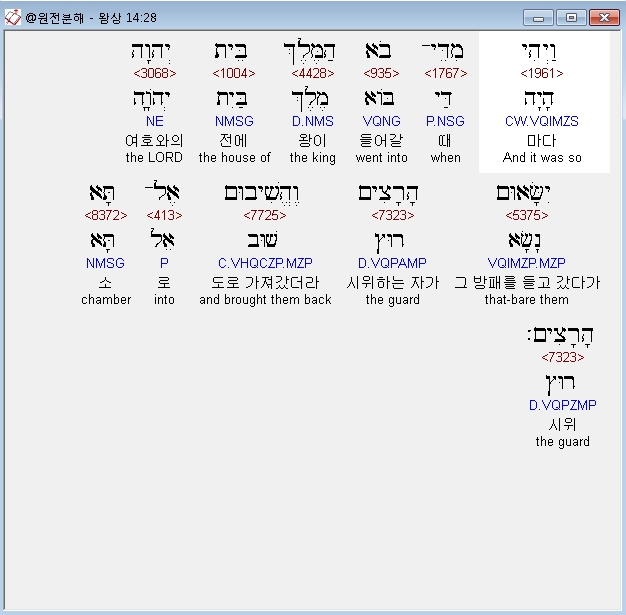Screen dimensions: 626x615
Task: Click English gloss 'went into'
Action: [382, 157]
